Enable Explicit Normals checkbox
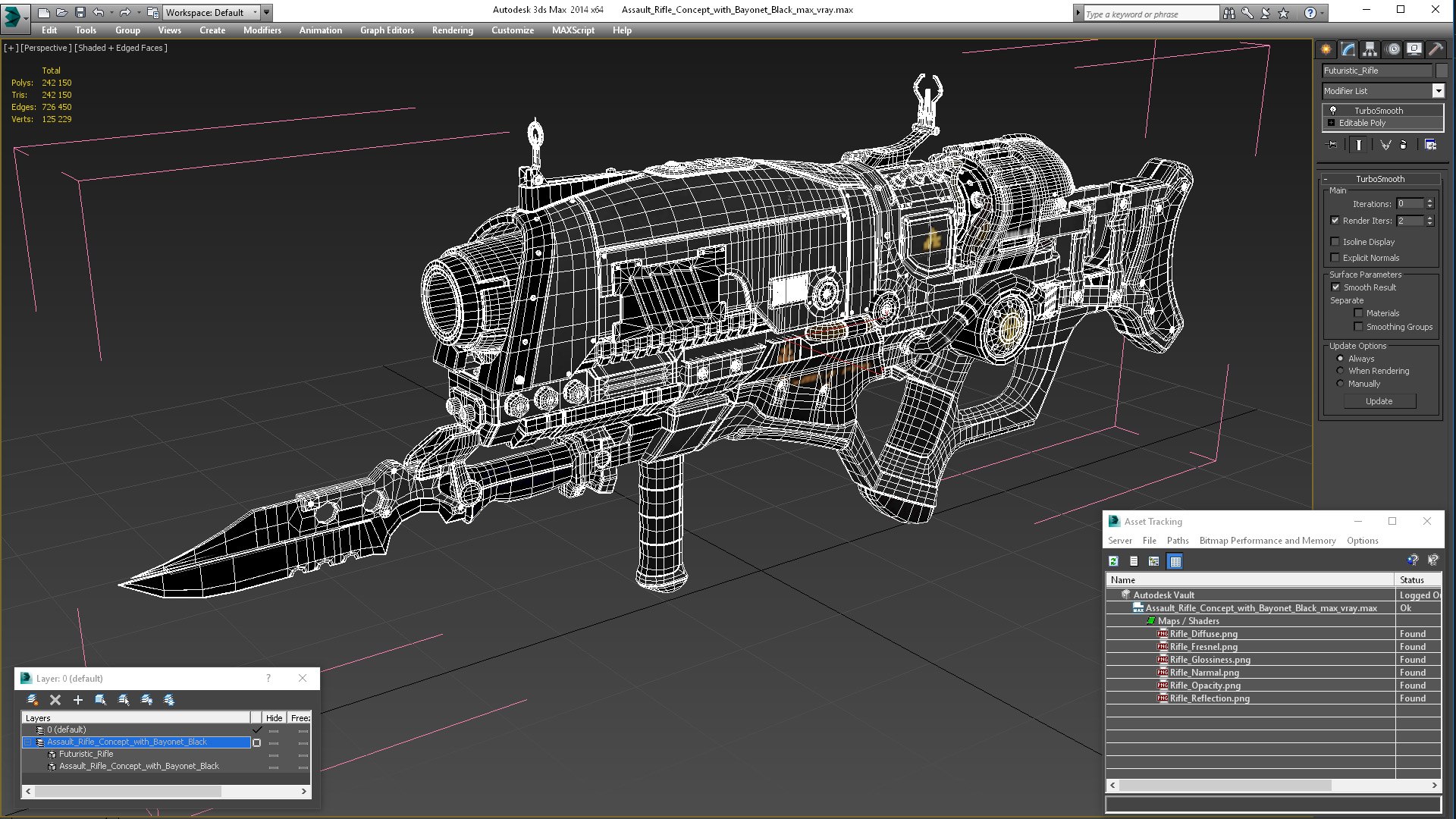Screen dimensions: 1456x819 pyautogui.click(x=1335, y=258)
